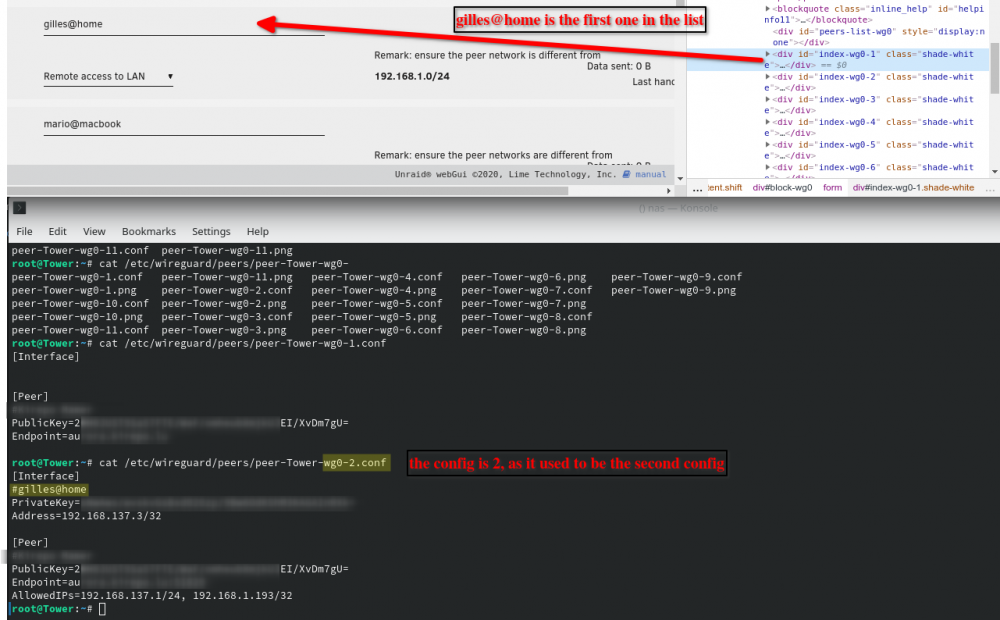The height and width of the screenshot is (620, 1000).
Task: Click the AllowedIPs line in terminal
Action: (152, 596)
